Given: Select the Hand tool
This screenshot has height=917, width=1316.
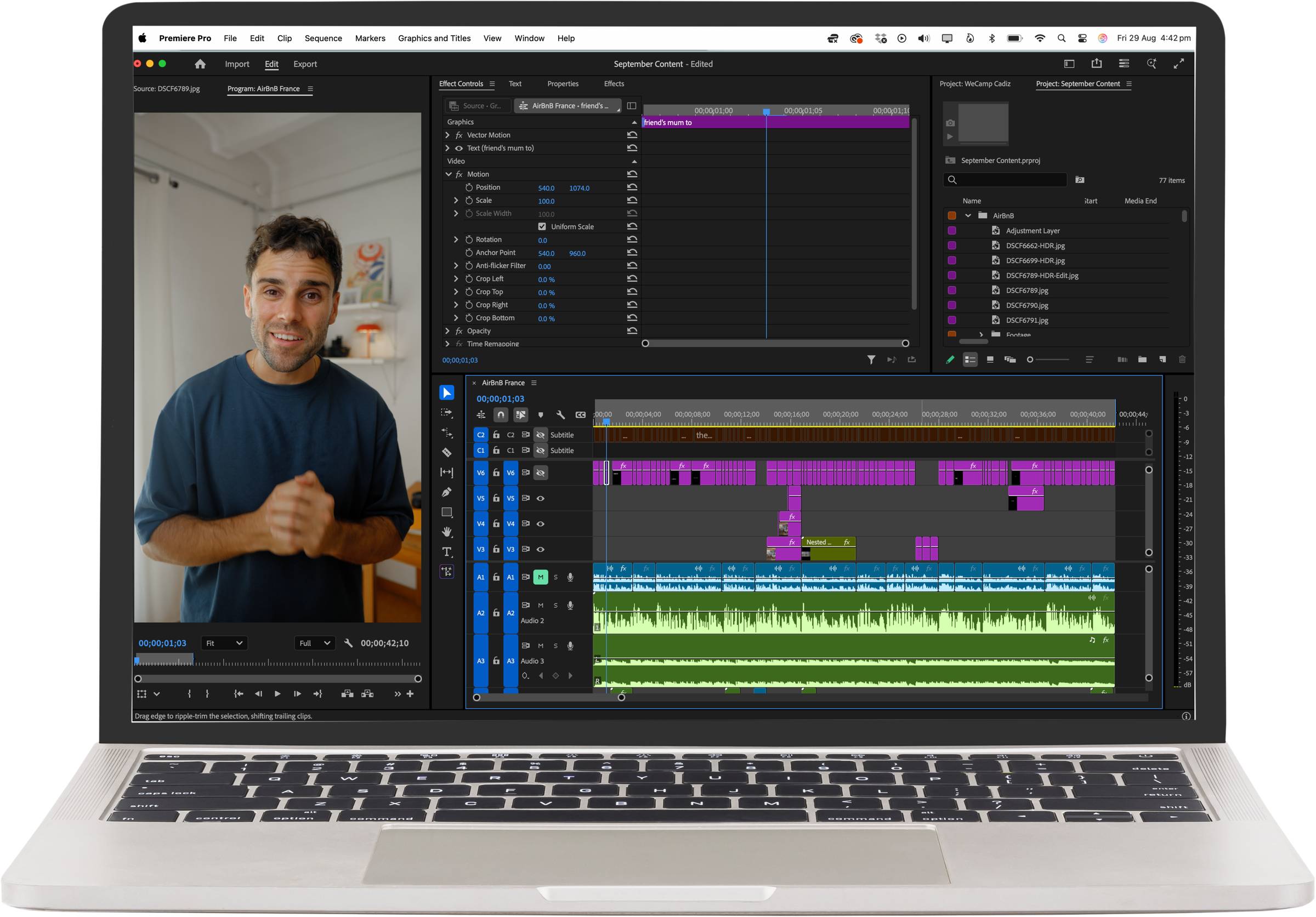Looking at the screenshot, I should click(x=446, y=532).
